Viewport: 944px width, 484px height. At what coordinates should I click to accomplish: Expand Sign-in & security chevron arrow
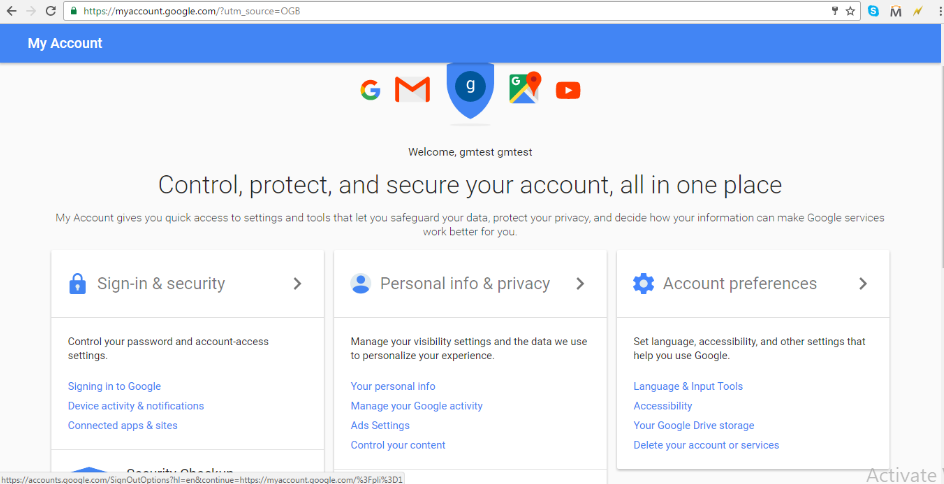click(x=297, y=284)
